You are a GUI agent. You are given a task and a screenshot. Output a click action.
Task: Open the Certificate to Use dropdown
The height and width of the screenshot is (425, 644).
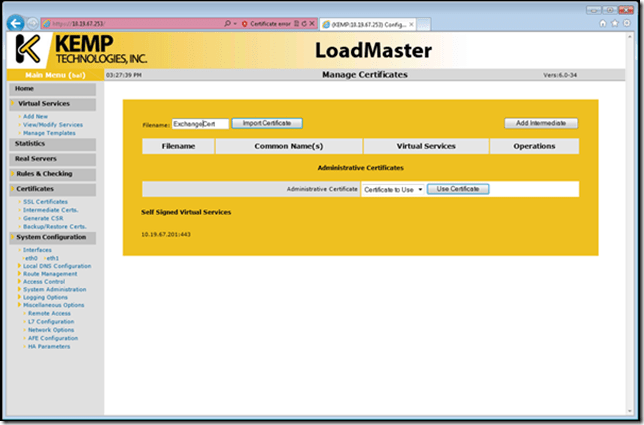coord(393,189)
